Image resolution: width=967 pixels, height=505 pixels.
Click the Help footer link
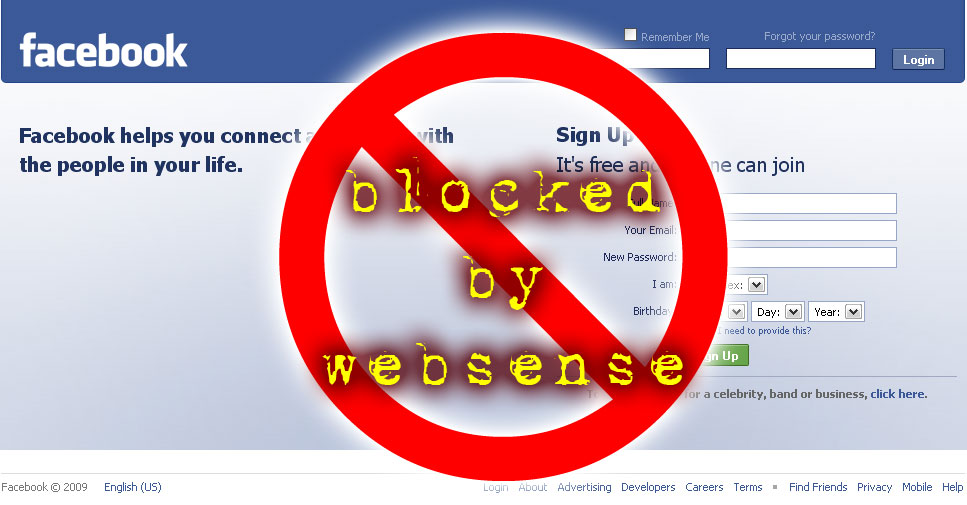point(952,487)
